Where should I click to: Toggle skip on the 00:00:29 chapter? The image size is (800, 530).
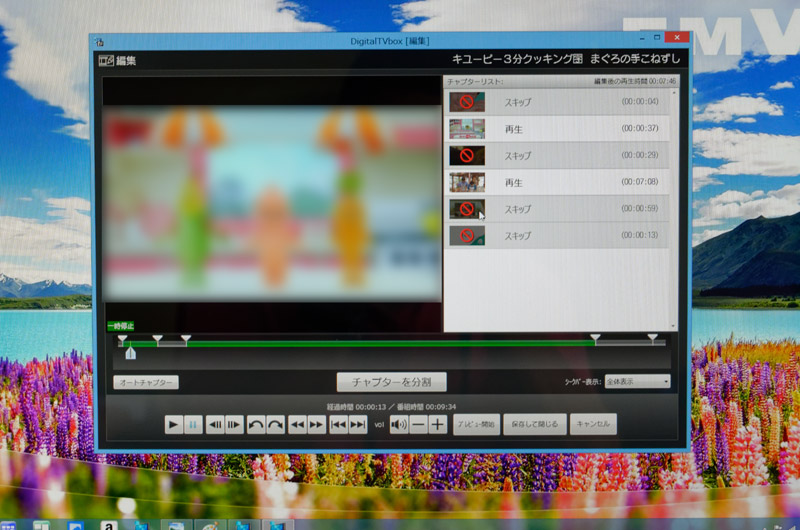click(466, 156)
